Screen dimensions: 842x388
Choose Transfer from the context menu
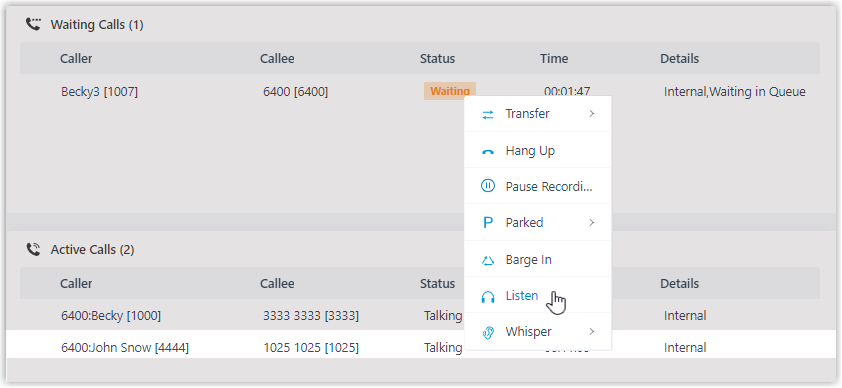click(538, 114)
